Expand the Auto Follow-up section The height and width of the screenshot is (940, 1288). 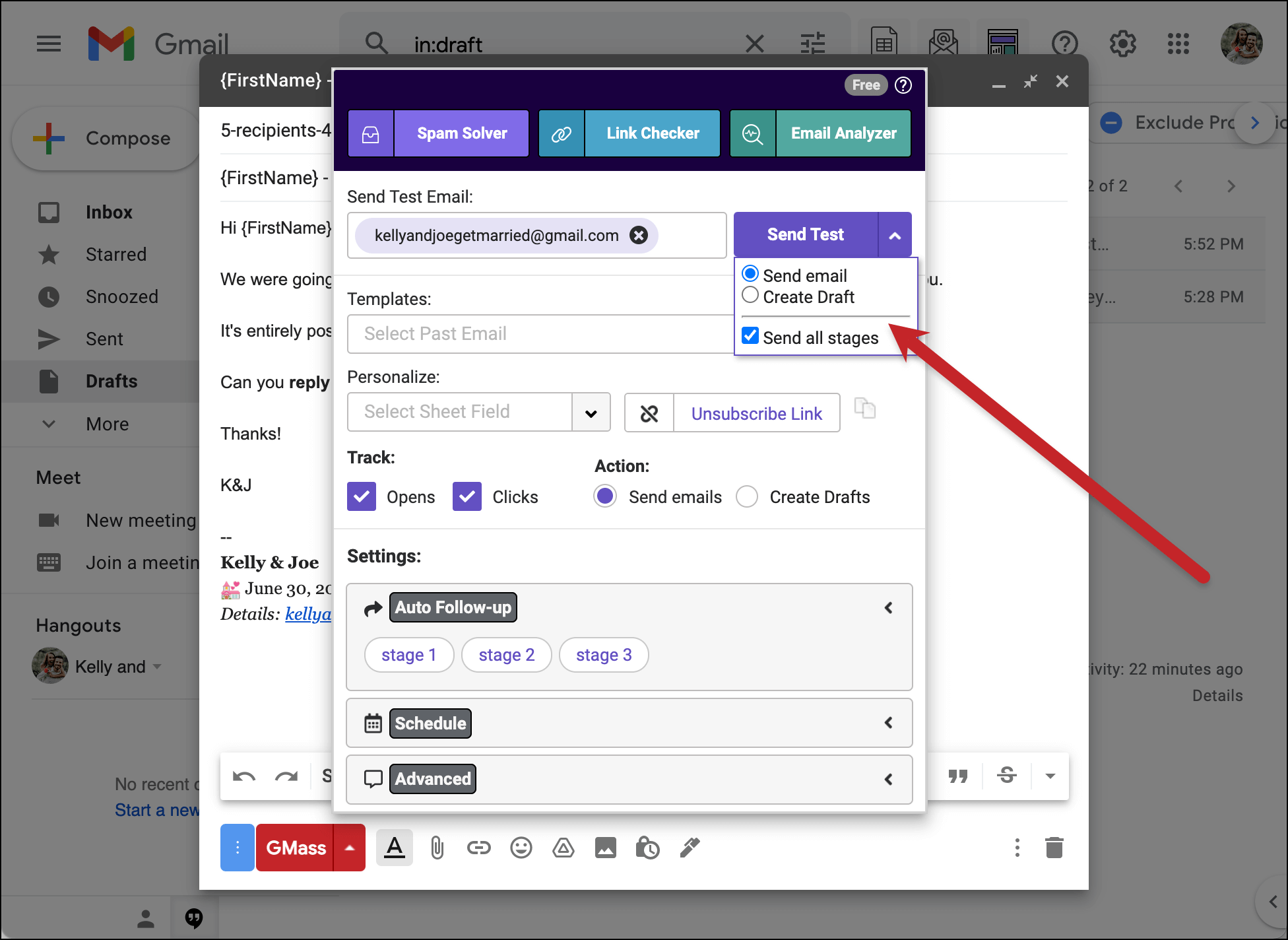pos(888,607)
